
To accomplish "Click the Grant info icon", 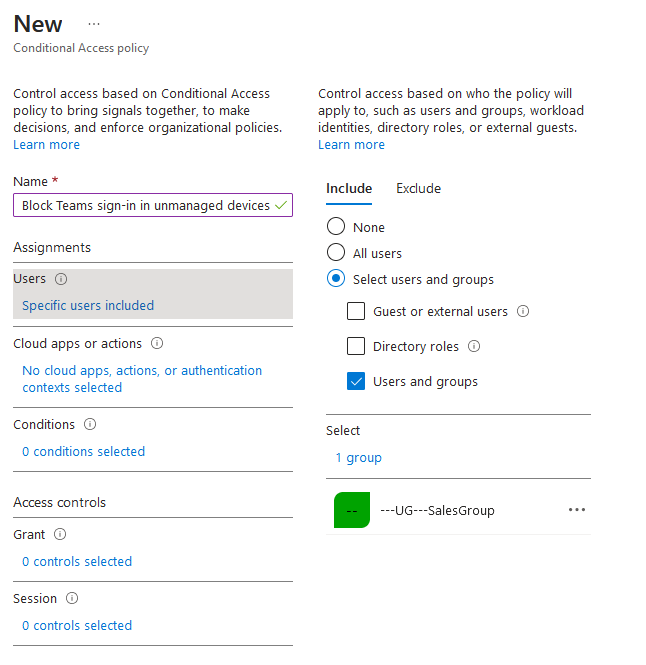I will 60,534.
